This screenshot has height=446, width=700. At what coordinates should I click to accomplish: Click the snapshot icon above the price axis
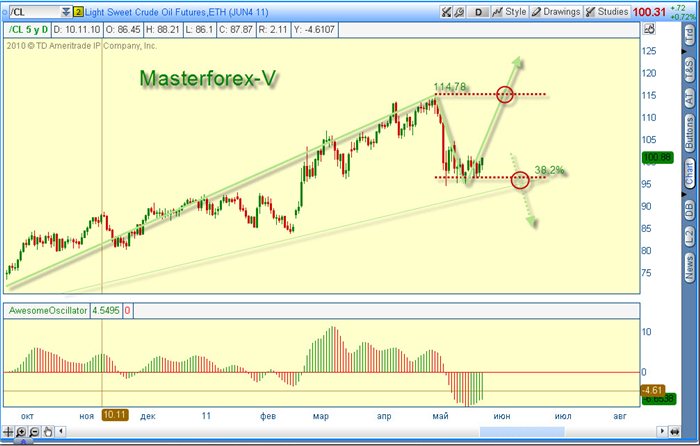(x=649, y=29)
